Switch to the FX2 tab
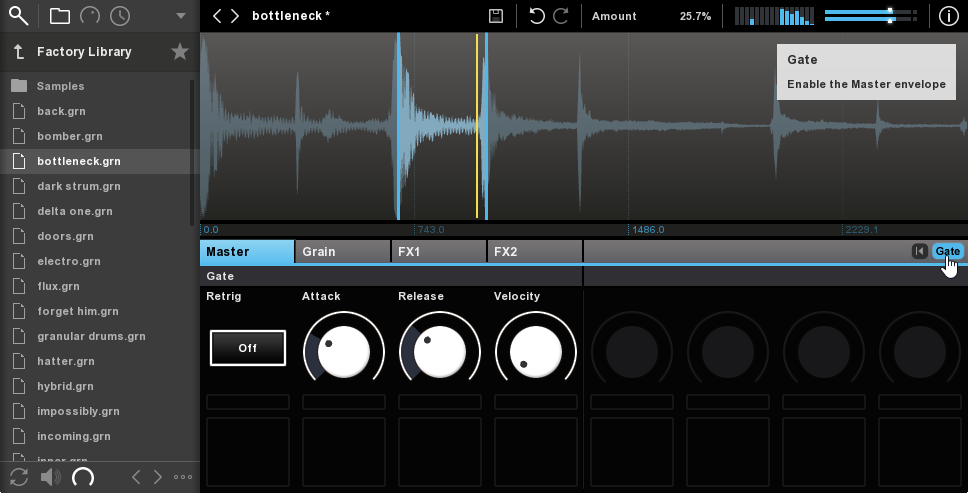Screen dimensions: 968x493 (535, 252)
